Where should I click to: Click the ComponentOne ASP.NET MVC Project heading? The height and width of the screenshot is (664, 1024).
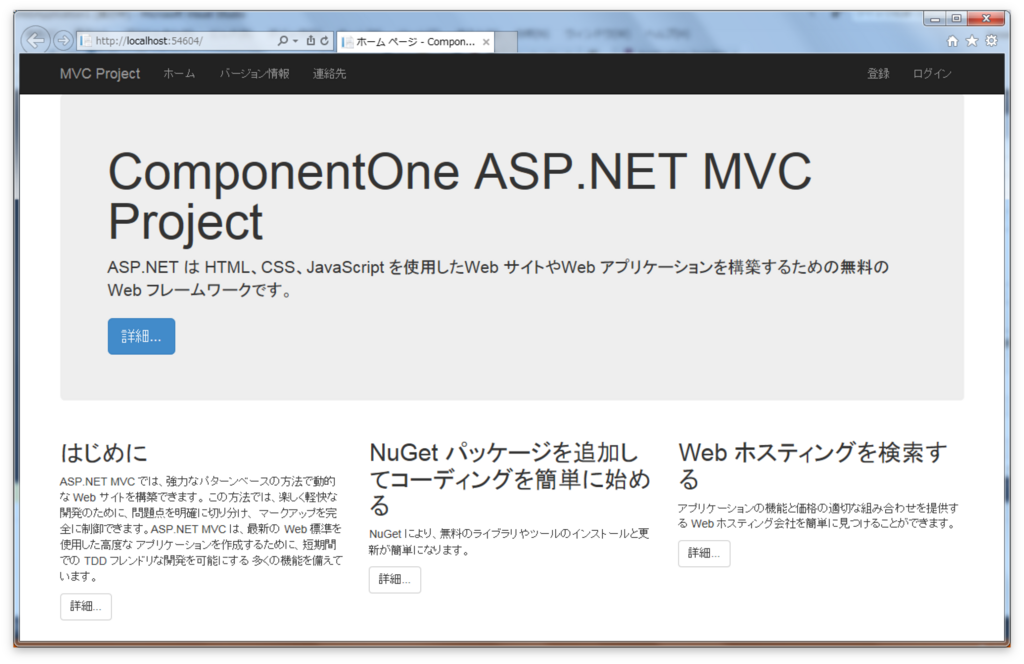pos(459,197)
